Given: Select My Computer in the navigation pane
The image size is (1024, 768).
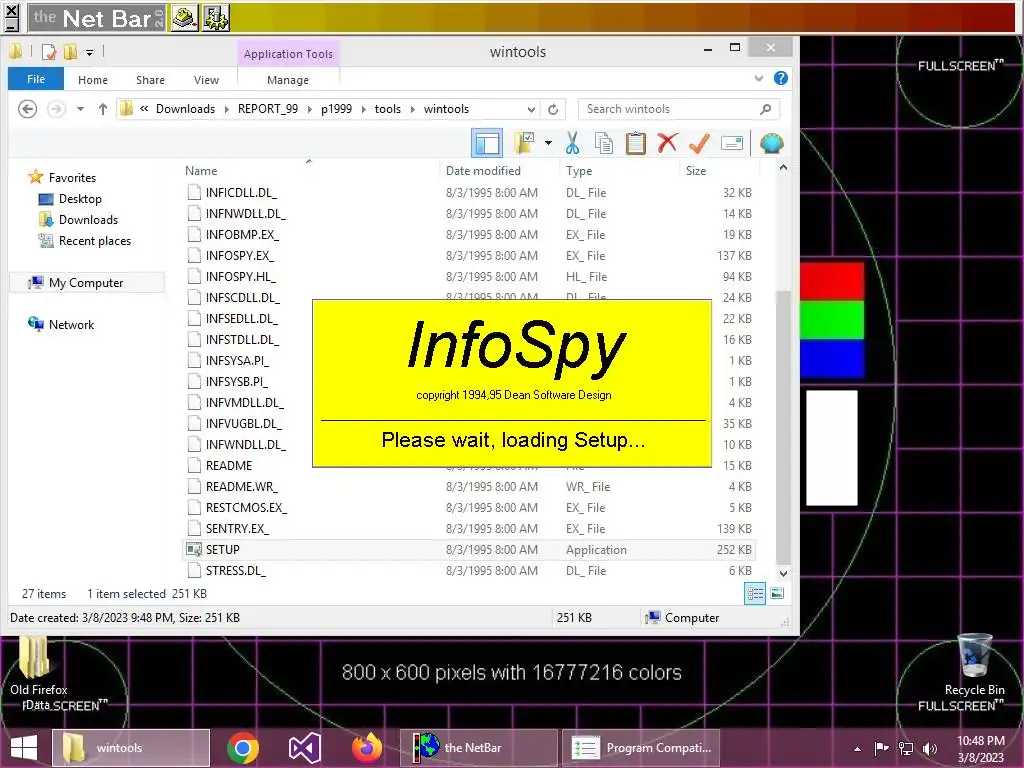Looking at the screenshot, I should [86, 283].
